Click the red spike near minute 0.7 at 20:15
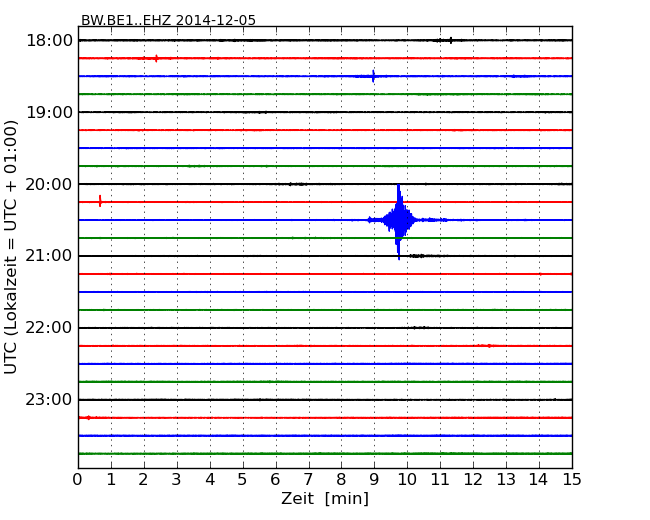 click(x=100, y=201)
